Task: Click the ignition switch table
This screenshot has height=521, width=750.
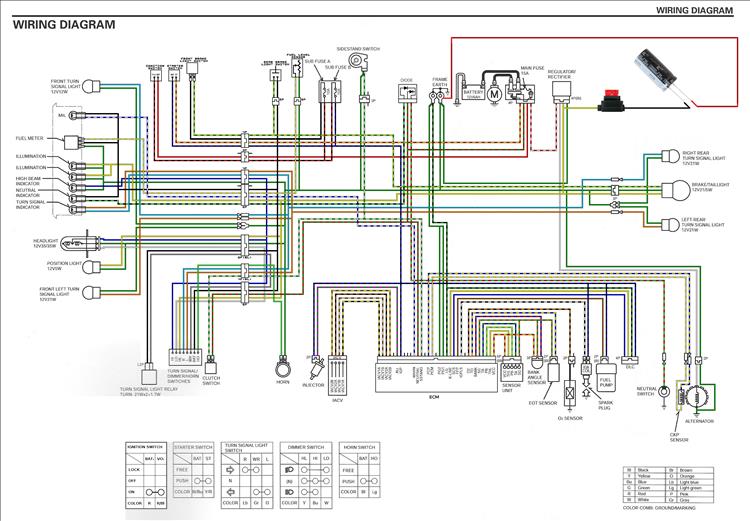Action: click(x=146, y=476)
